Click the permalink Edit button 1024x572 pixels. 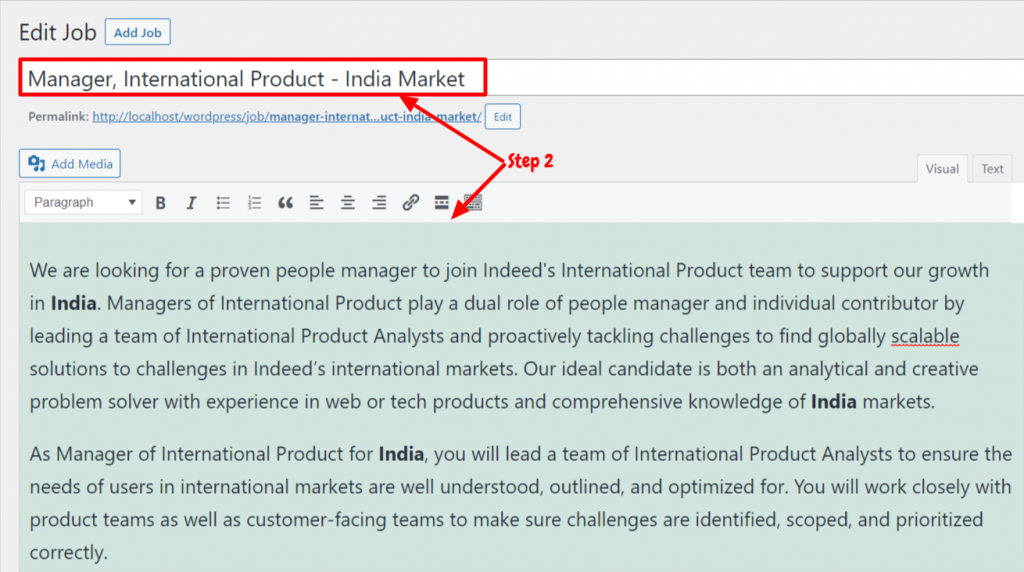[502, 117]
